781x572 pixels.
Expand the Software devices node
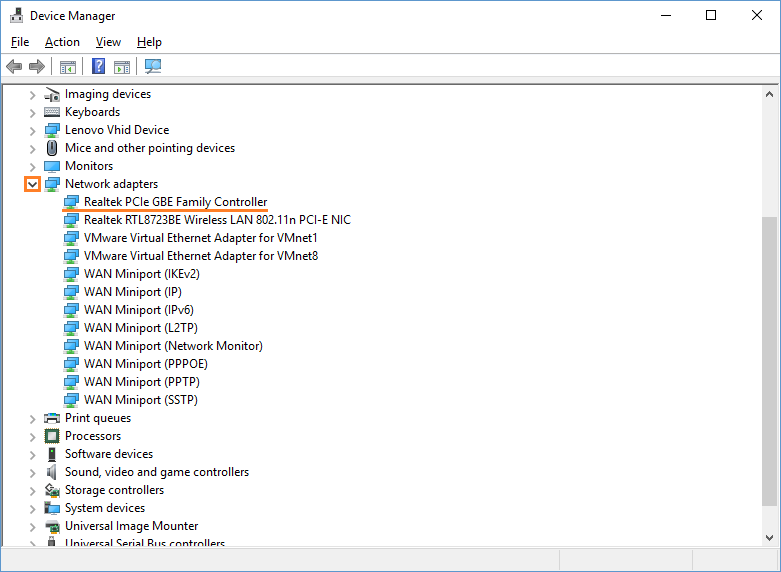[x=32, y=455]
